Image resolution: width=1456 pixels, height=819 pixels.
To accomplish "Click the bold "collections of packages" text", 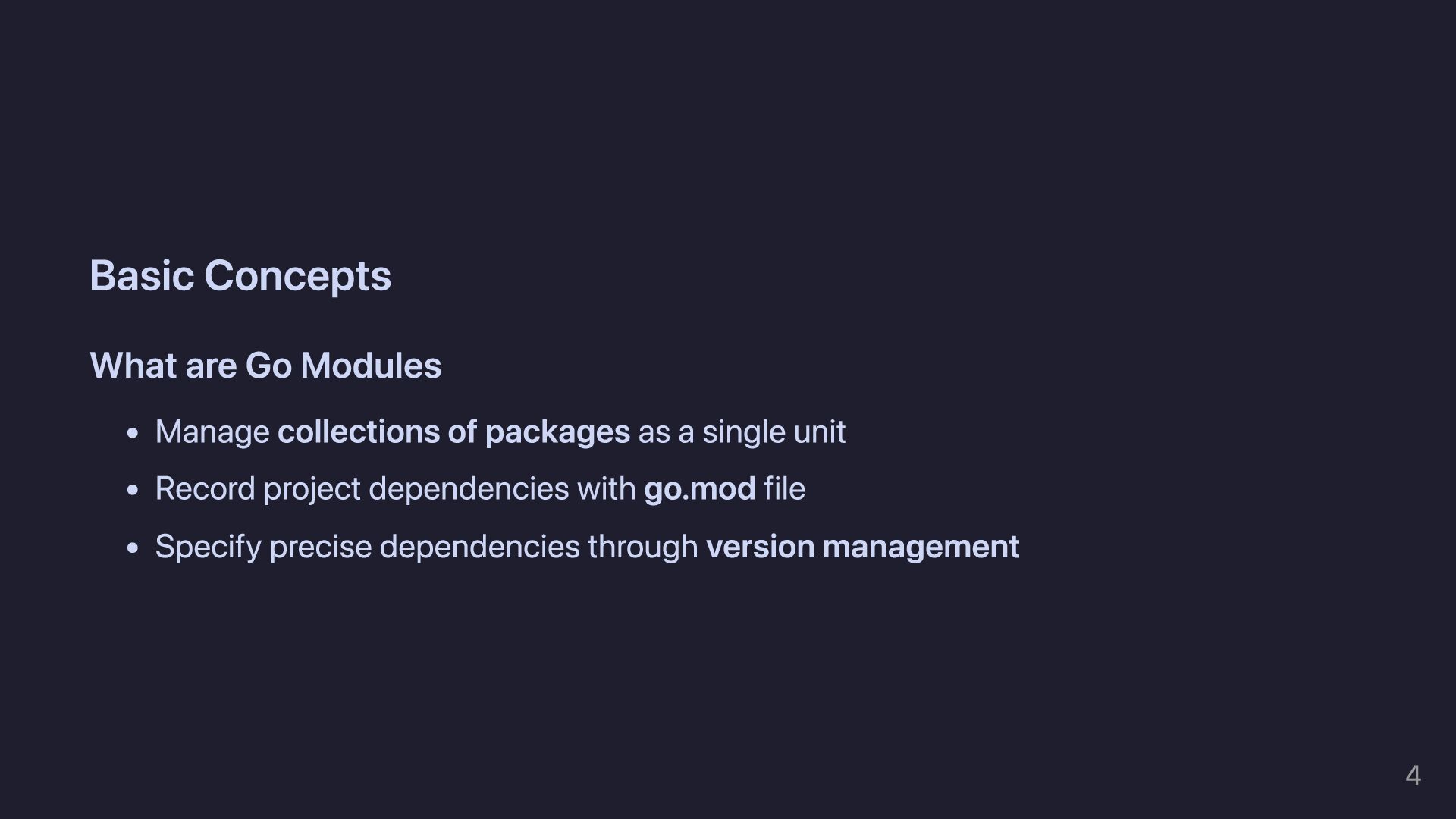I will click(453, 431).
